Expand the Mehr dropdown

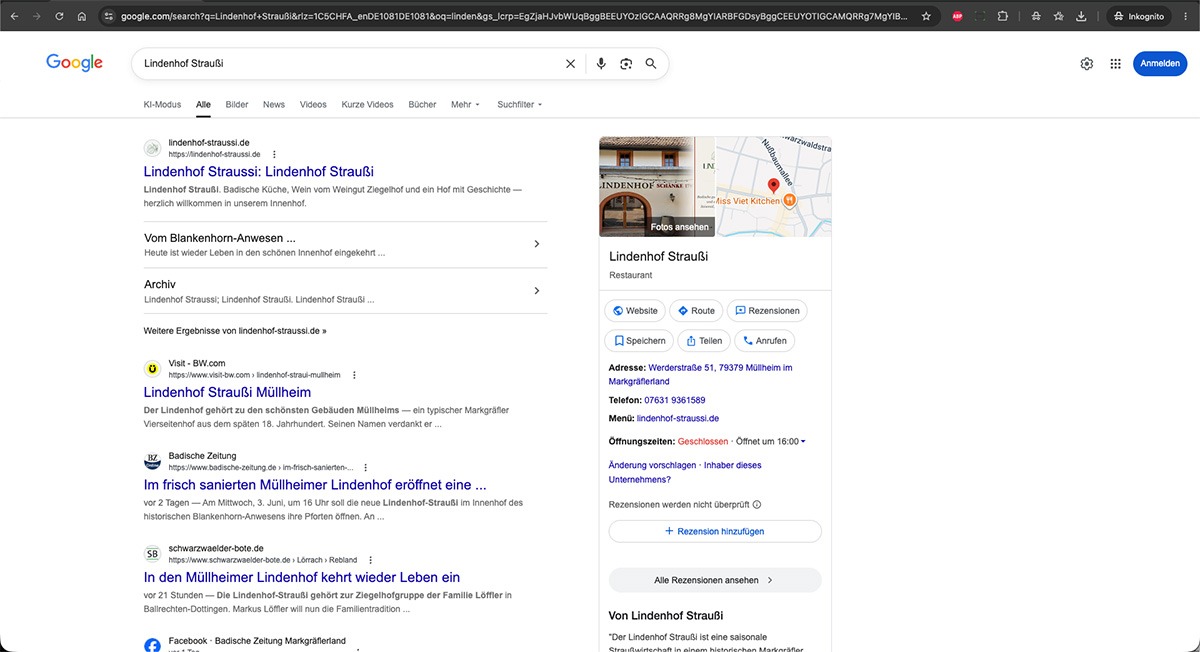(465, 104)
